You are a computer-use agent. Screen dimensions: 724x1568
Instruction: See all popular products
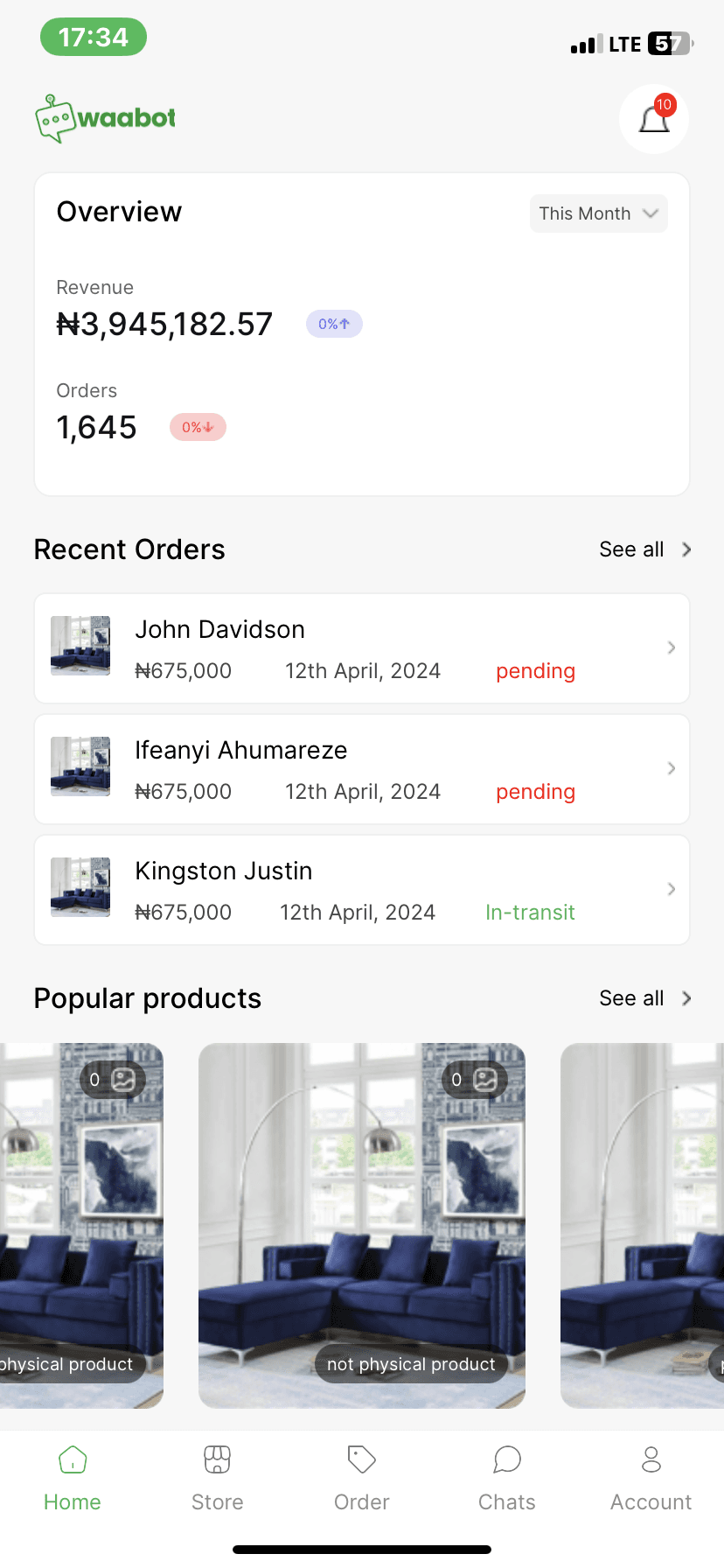click(x=645, y=998)
